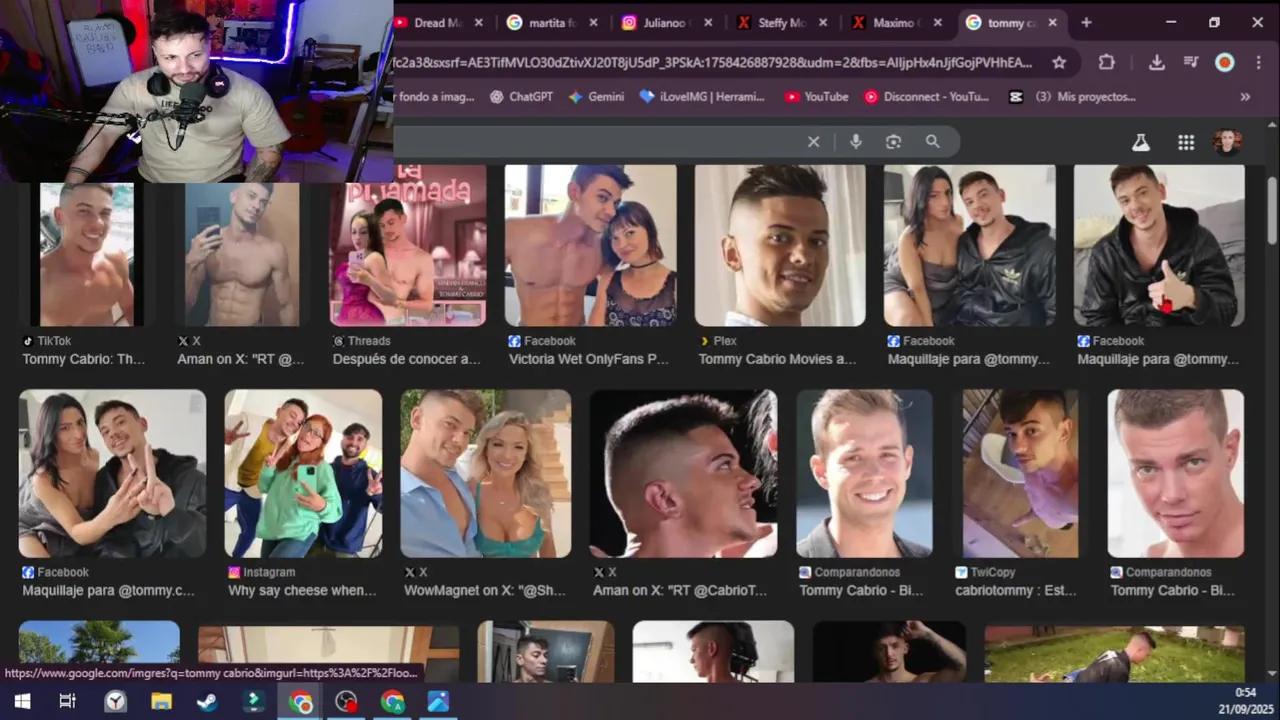Image resolution: width=1280 pixels, height=720 pixels.
Task: Click "Tommy Cabrio: Th..." TikTok caption
Action: [x=84, y=359]
